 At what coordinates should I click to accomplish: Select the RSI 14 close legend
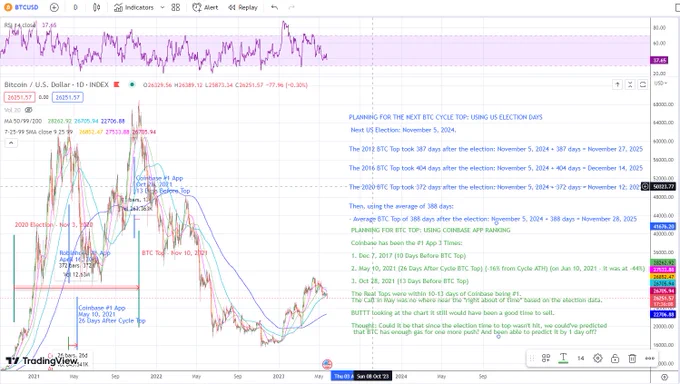point(20,25)
